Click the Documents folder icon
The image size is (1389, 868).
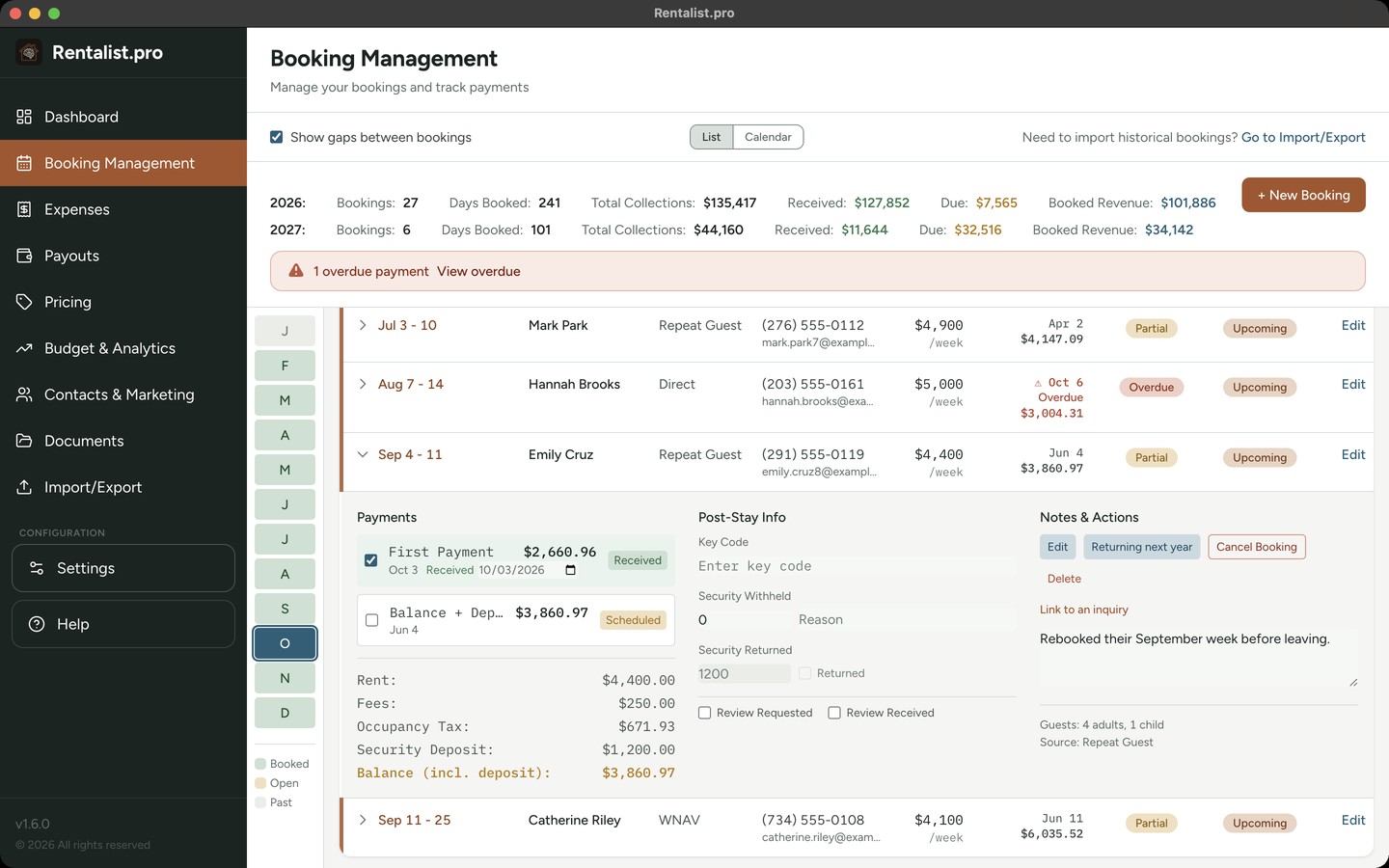click(24, 441)
